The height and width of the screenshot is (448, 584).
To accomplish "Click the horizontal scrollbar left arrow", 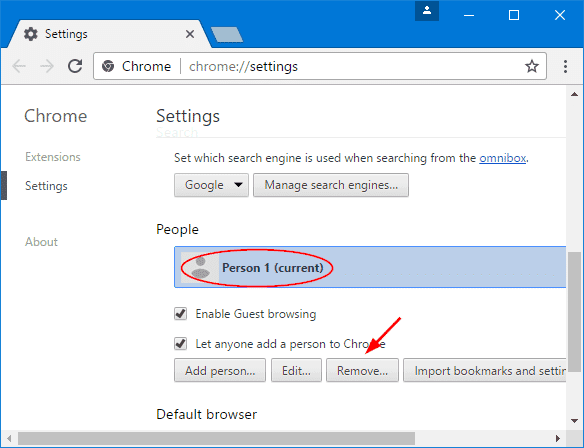I will [x=9, y=438].
